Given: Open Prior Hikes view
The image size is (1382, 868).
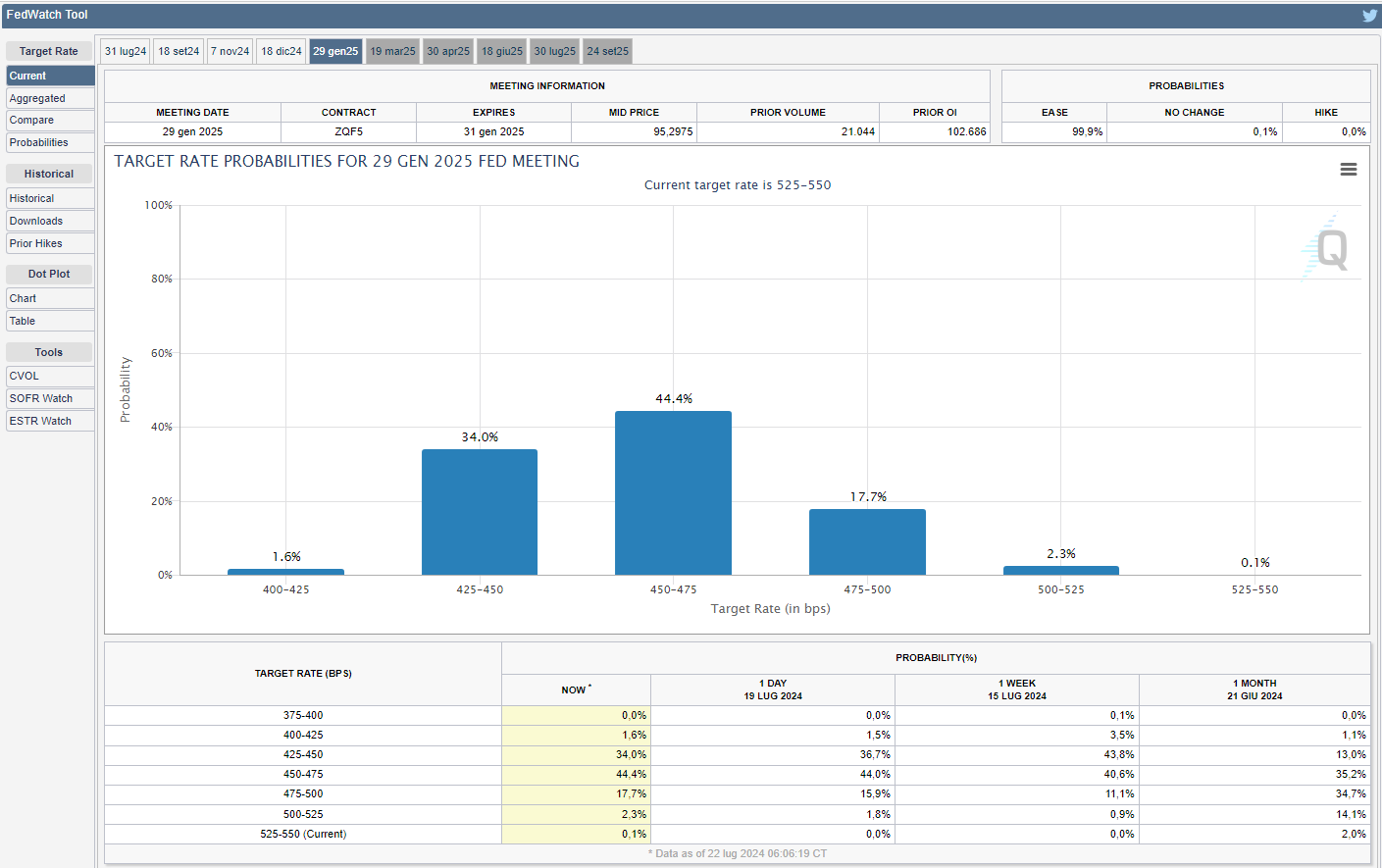Looking at the screenshot, I should click(x=50, y=243).
